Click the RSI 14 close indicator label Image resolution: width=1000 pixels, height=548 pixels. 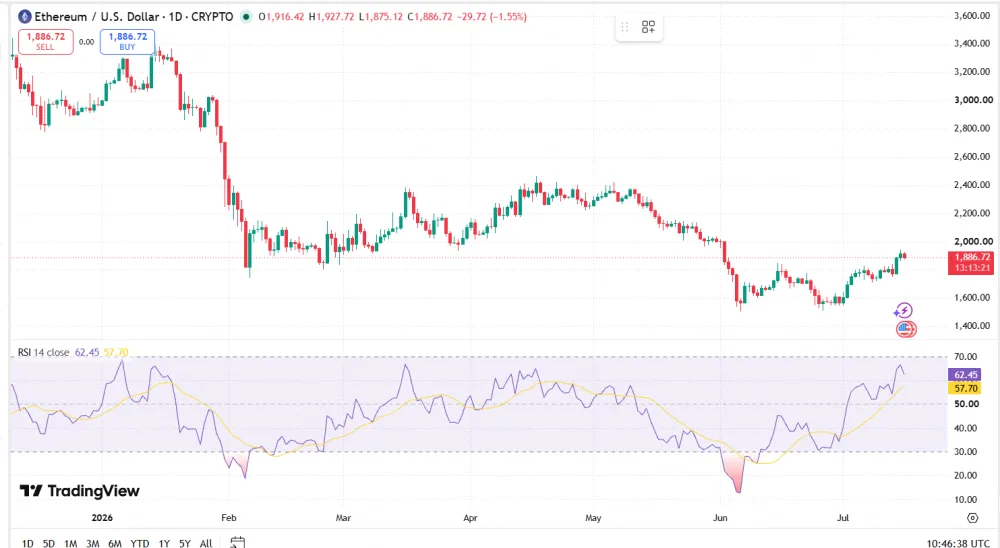coord(43,352)
